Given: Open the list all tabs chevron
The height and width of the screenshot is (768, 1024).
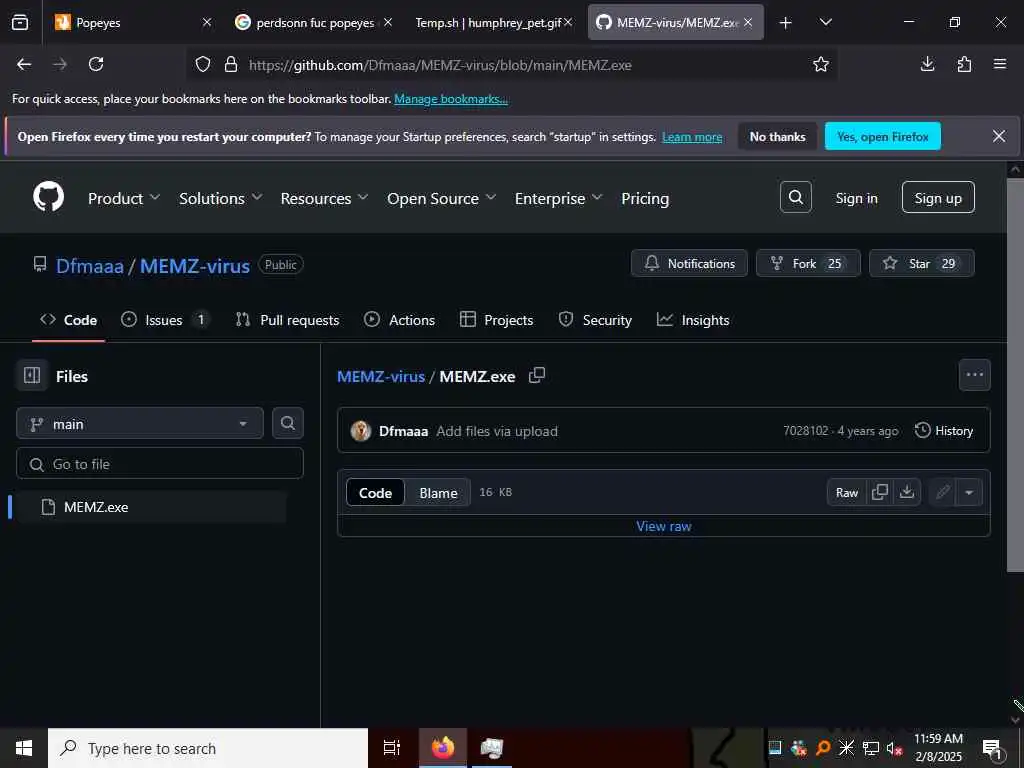Looking at the screenshot, I should click(x=825, y=22).
